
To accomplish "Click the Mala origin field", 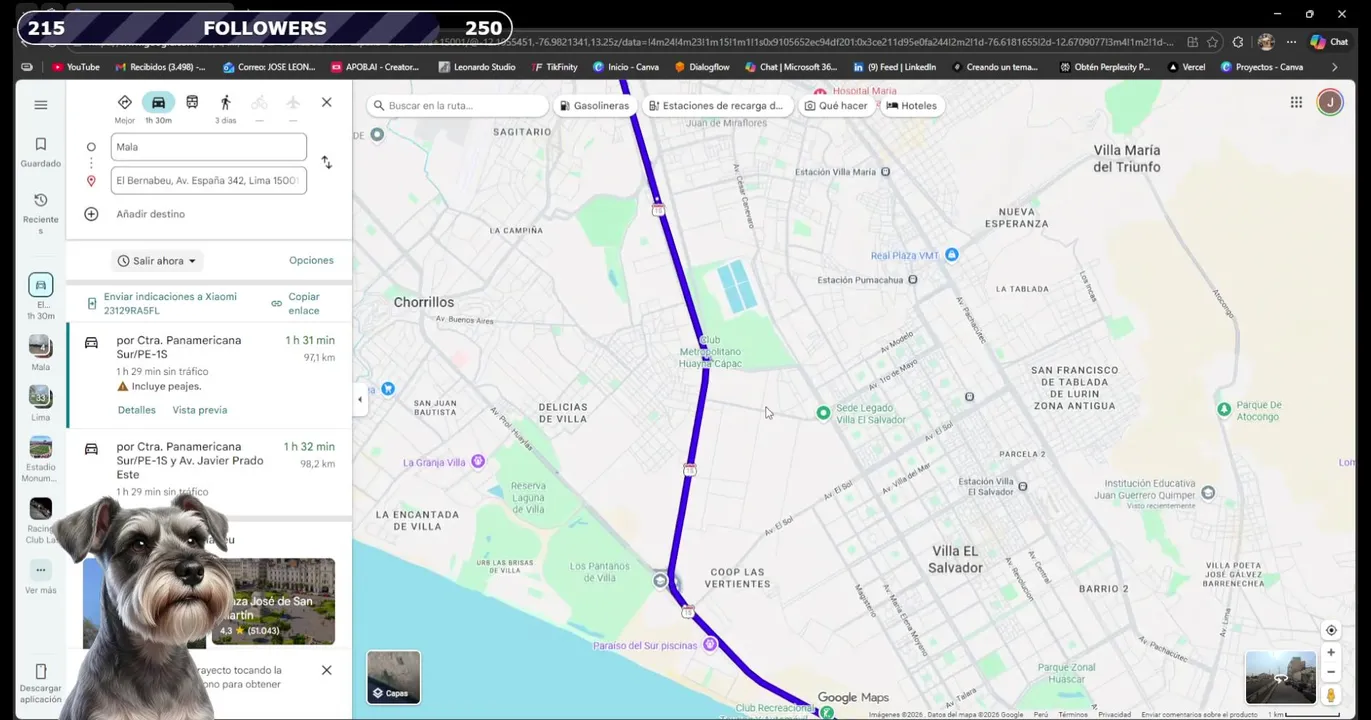I will pos(208,147).
